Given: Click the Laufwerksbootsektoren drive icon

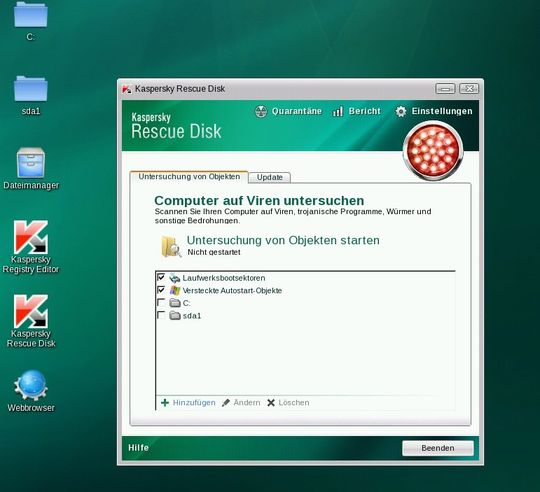Looking at the screenshot, I should tap(175, 278).
